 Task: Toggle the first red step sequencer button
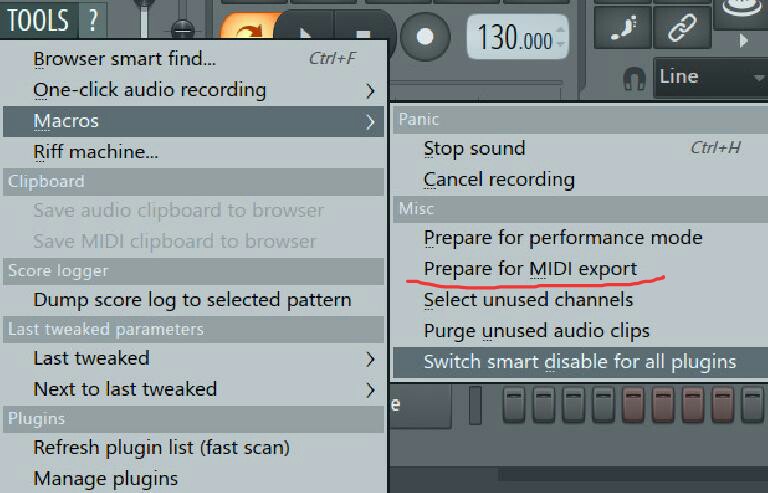coord(633,404)
